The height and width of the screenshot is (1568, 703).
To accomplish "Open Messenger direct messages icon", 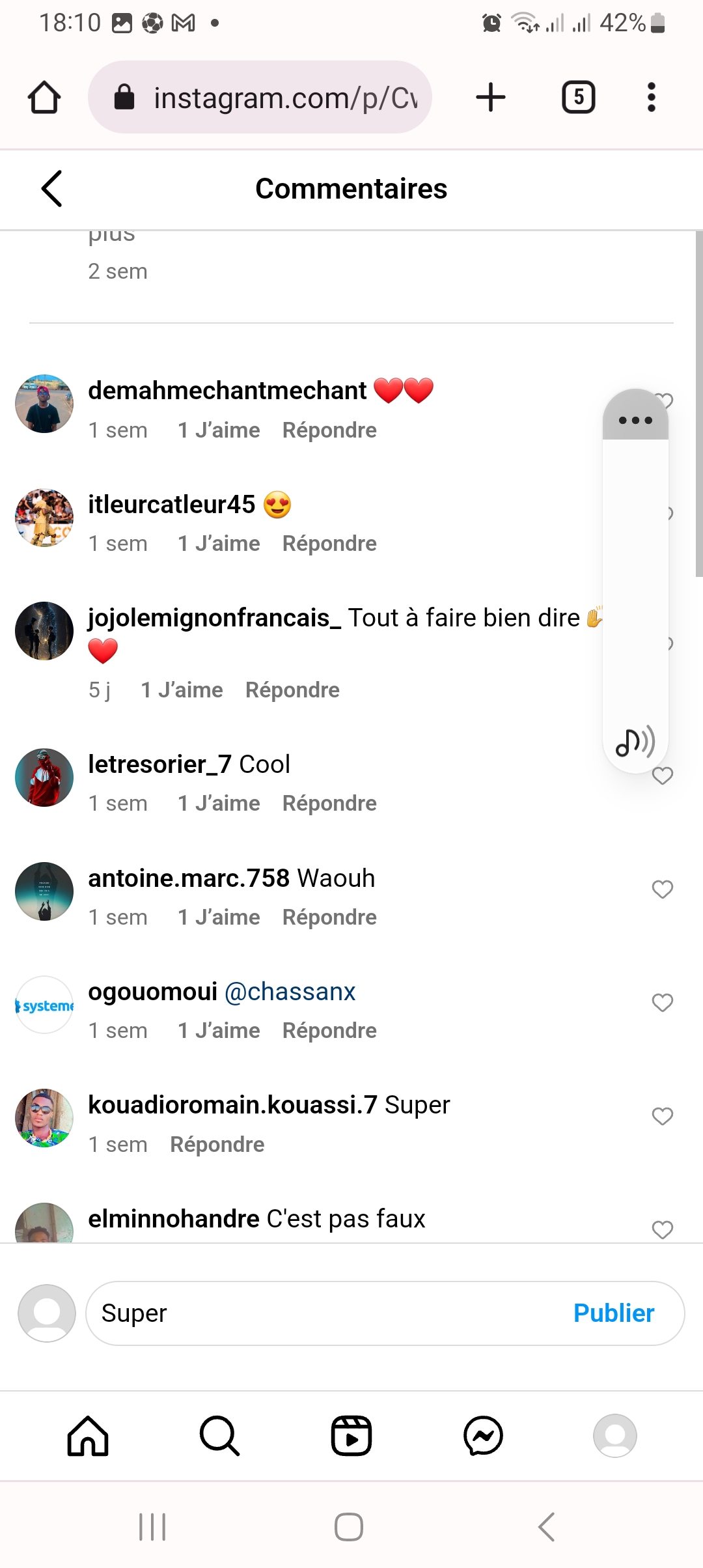I will (483, 1435).
